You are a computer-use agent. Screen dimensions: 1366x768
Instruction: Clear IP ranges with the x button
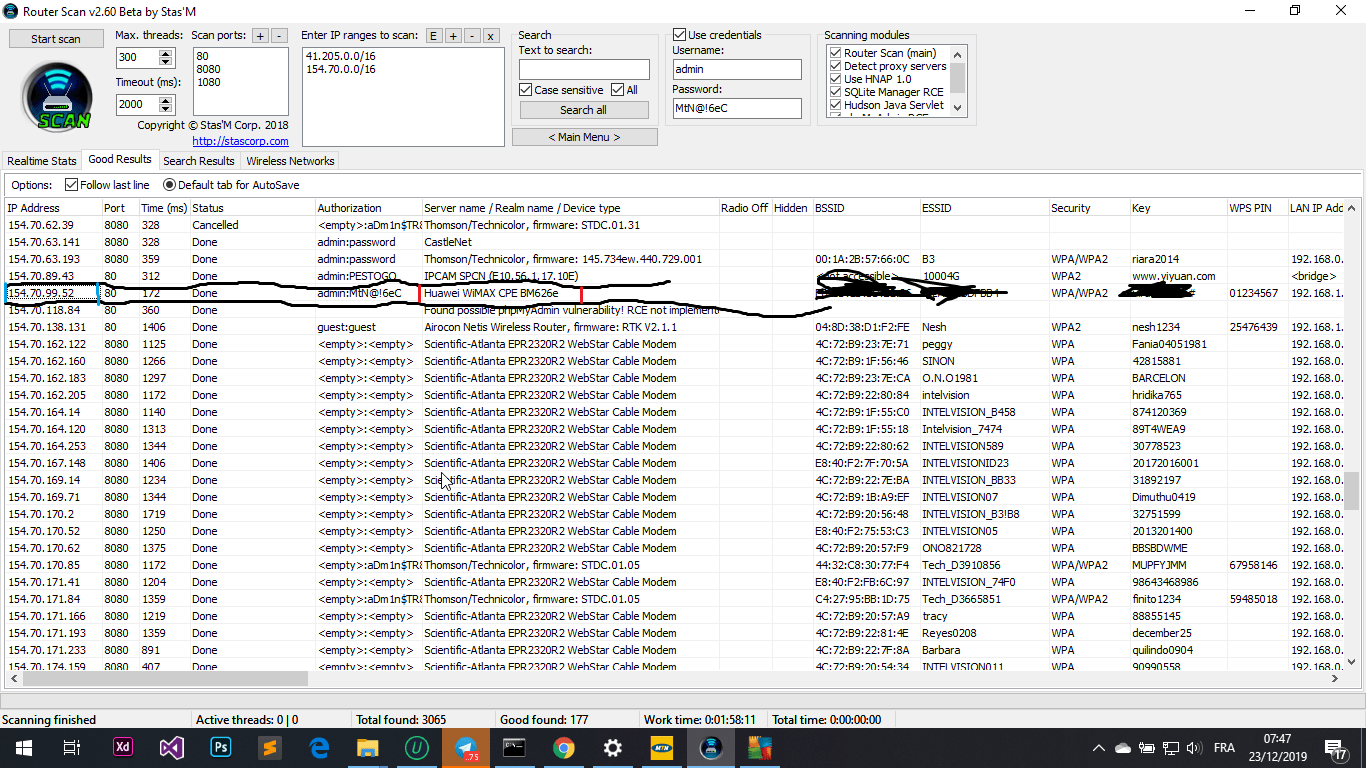[491, 36]
